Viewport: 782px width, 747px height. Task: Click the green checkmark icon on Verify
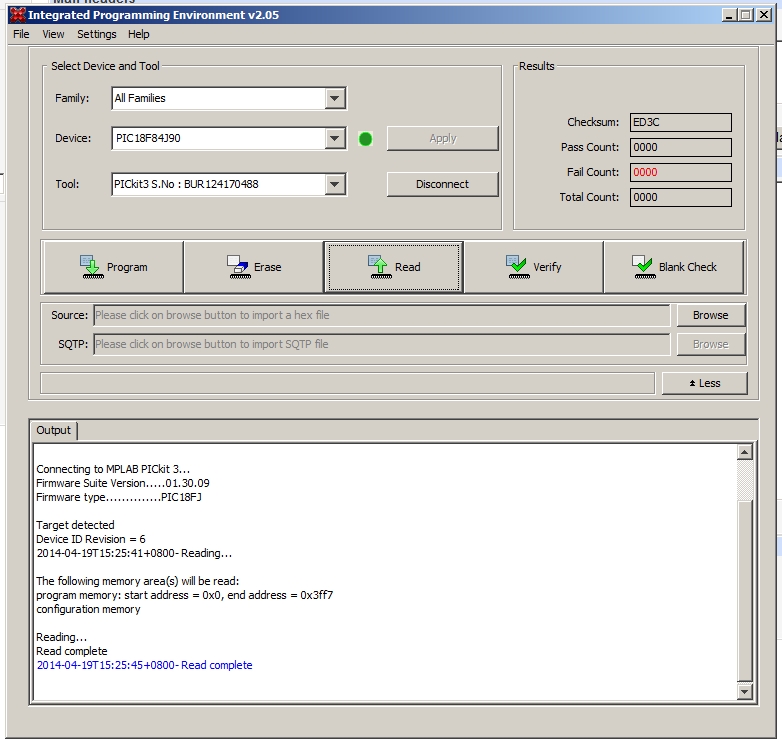click(518, 267)
